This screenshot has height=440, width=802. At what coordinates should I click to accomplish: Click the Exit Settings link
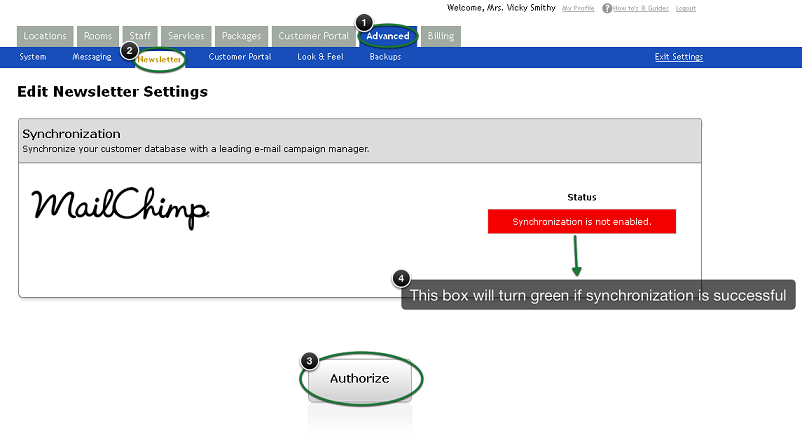point(679,57)
